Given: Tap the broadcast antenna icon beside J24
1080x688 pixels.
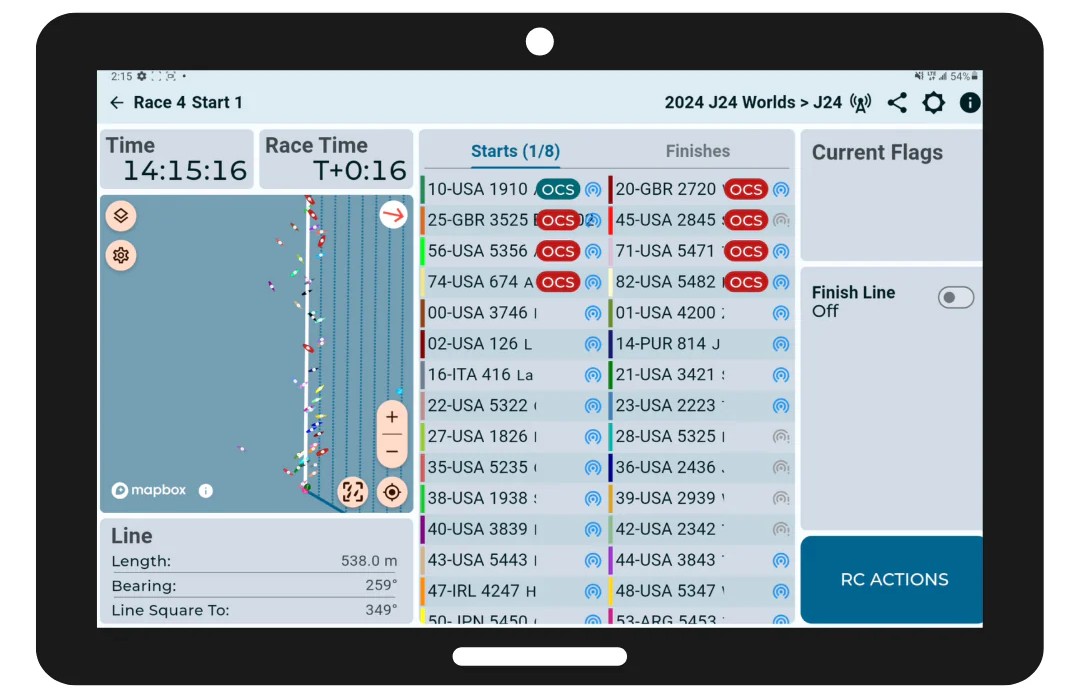Looking at the screenshot, I should (860, 103).
